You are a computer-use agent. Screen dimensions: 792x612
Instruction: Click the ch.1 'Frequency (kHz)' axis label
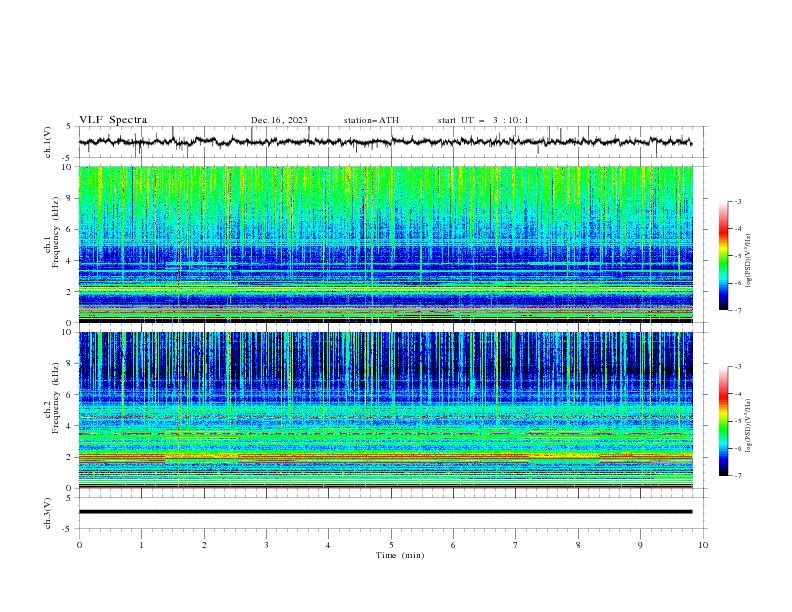tap(56, 233)
